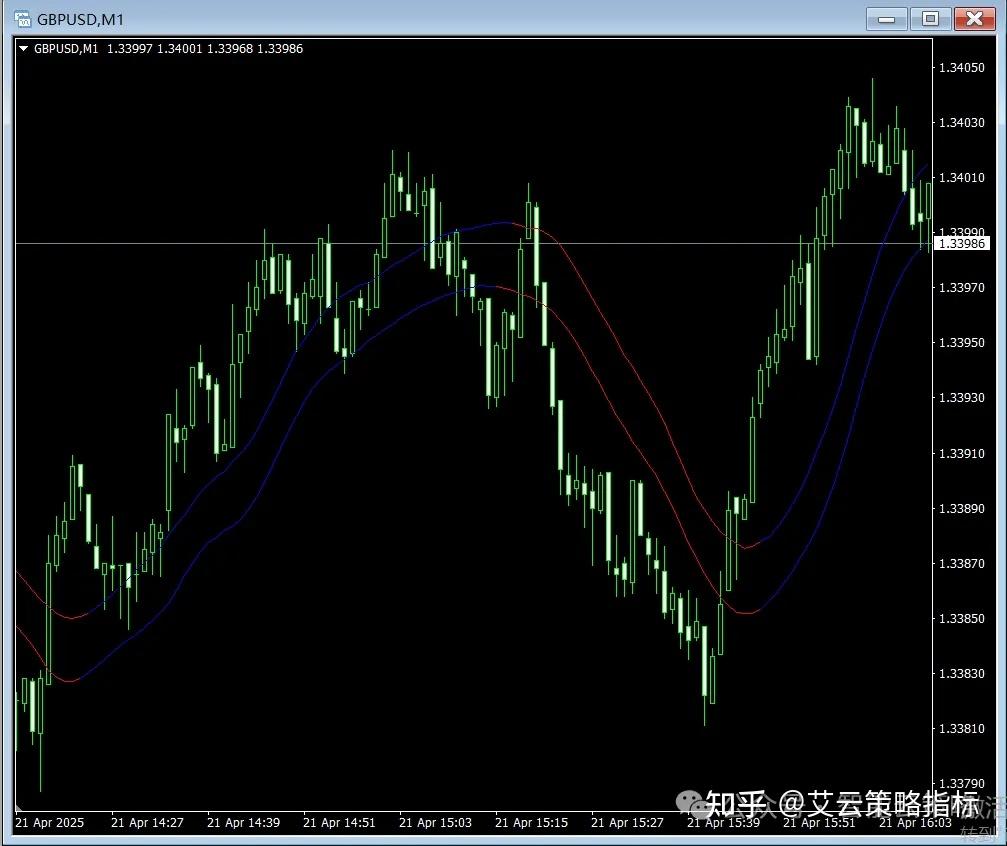Click the GBPUSD,M1 title bar label
Viewport: 1007px width, 846px height.
[75, 18]
